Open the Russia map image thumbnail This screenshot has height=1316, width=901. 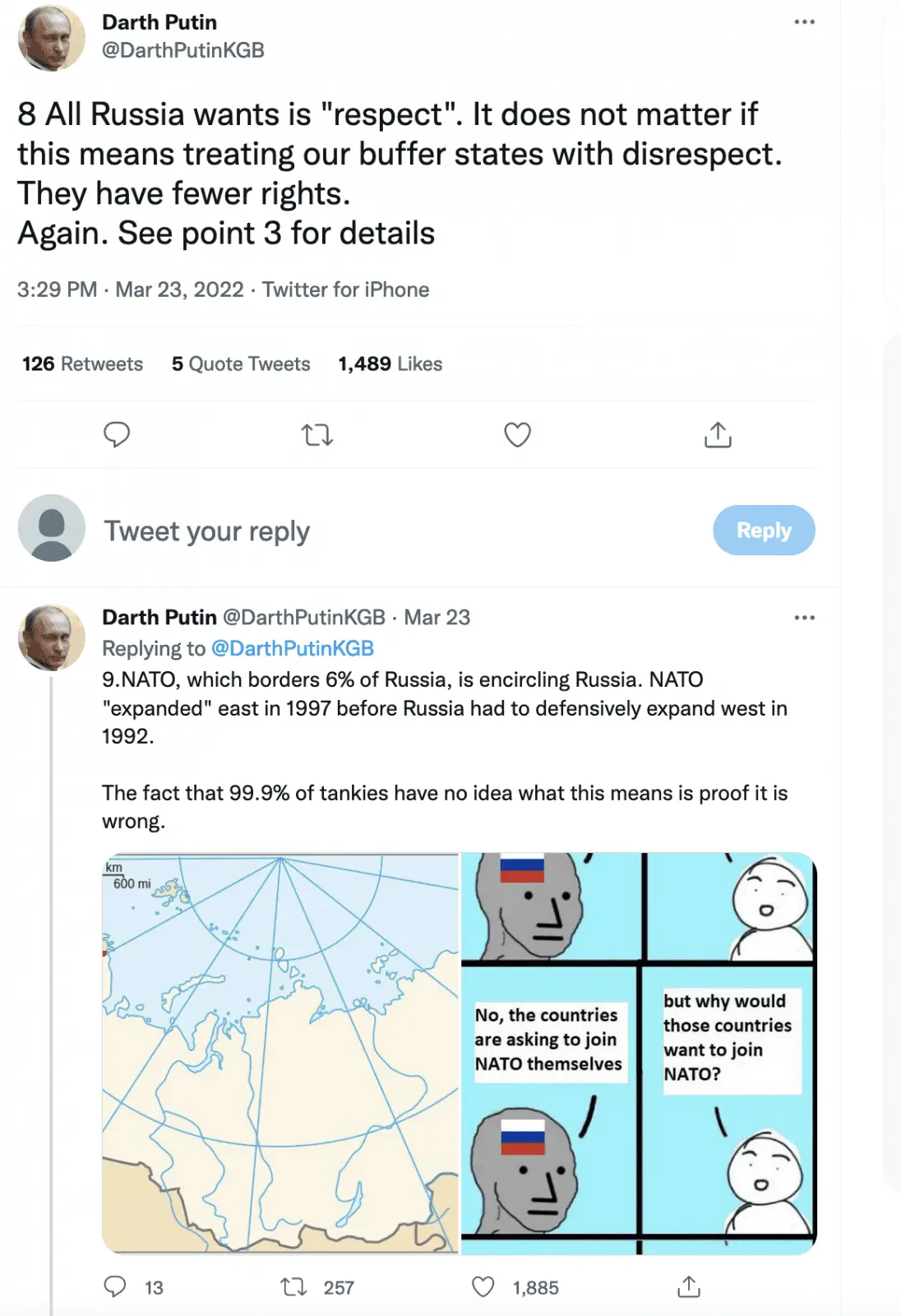pos(280,1053)
